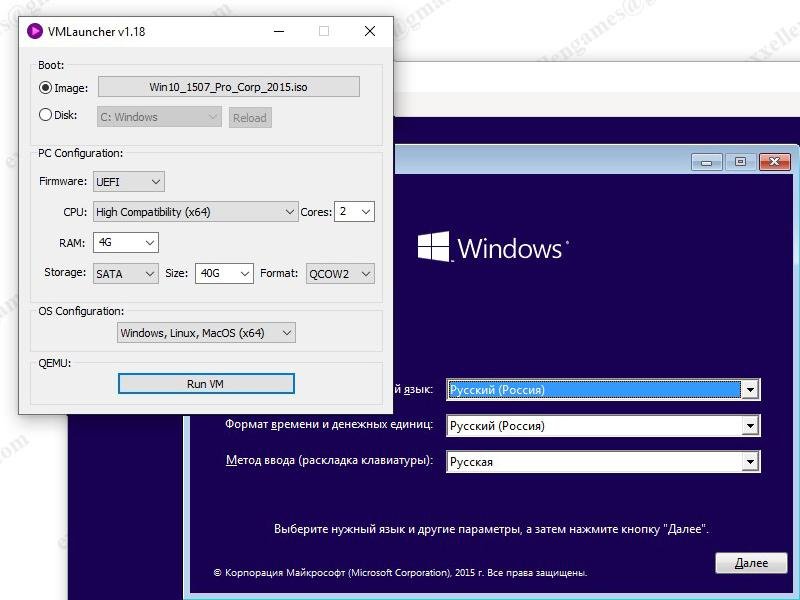Click the 'RAM:' label
The width and height of the screenshot is (800, 600).
72,243
